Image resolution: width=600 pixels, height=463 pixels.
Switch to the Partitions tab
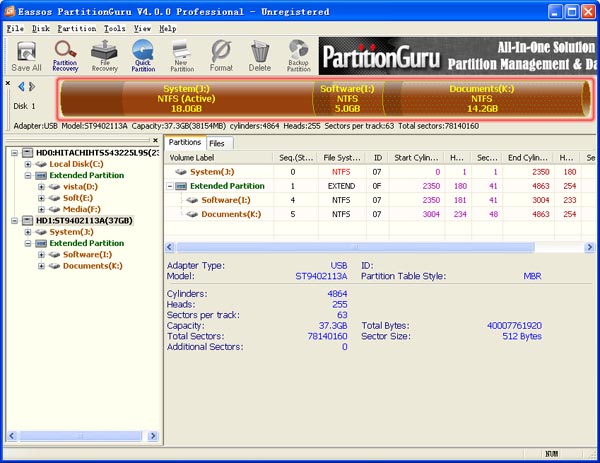[x=185, y=142]
